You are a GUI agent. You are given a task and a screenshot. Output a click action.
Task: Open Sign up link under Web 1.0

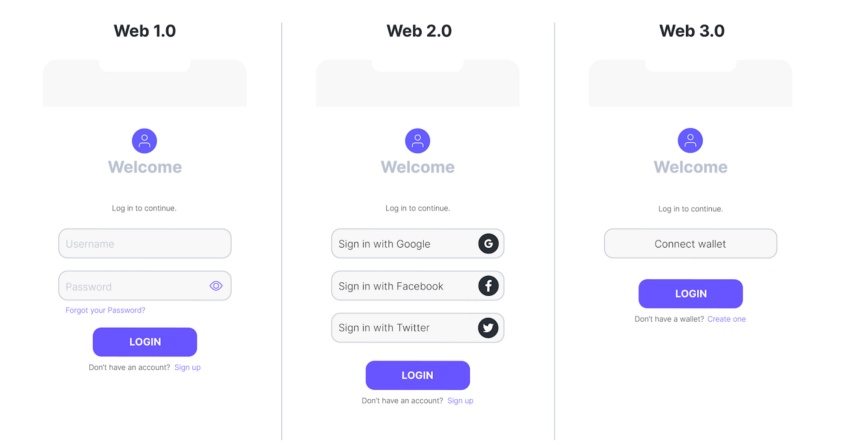[187, 367]
